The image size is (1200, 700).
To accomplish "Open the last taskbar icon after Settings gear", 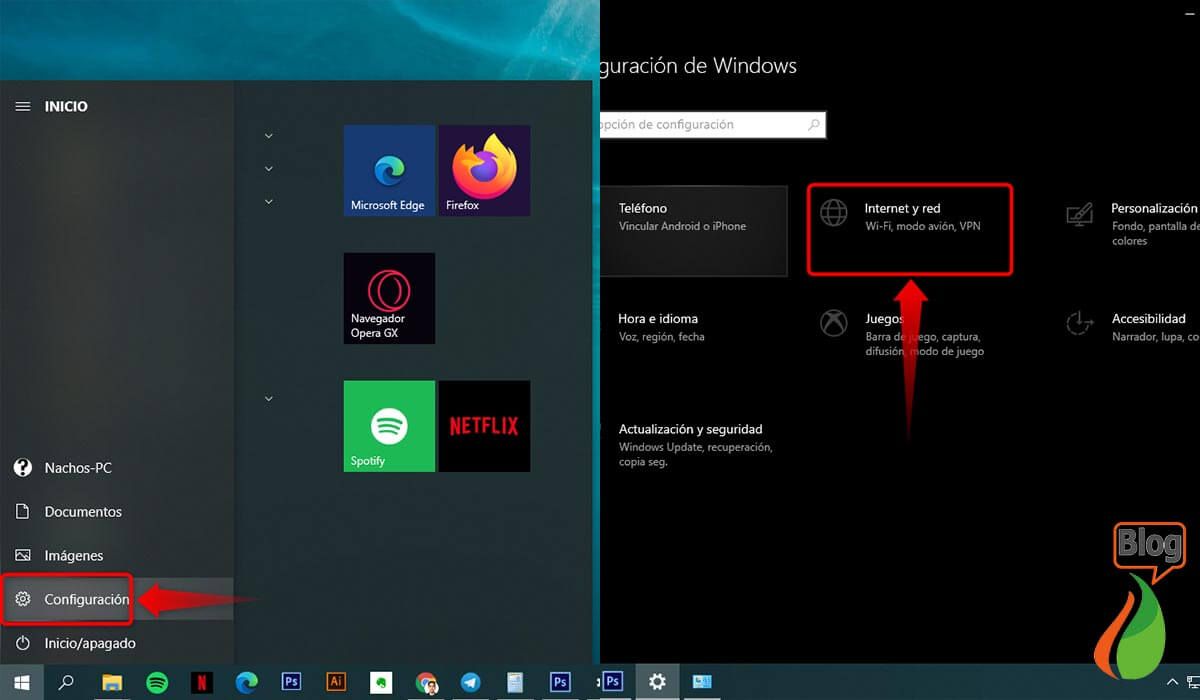I will pos(702,682).
